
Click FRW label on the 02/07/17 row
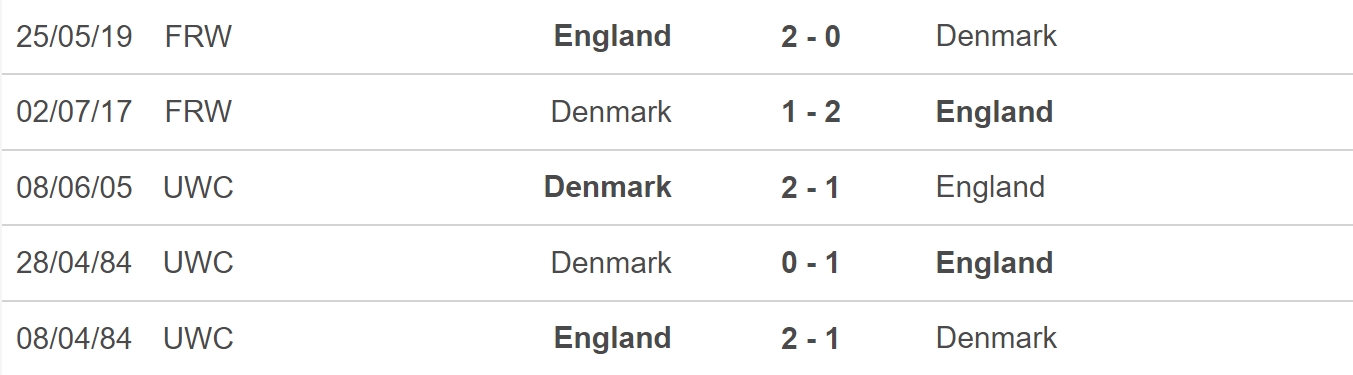click(x=198, y=111)
